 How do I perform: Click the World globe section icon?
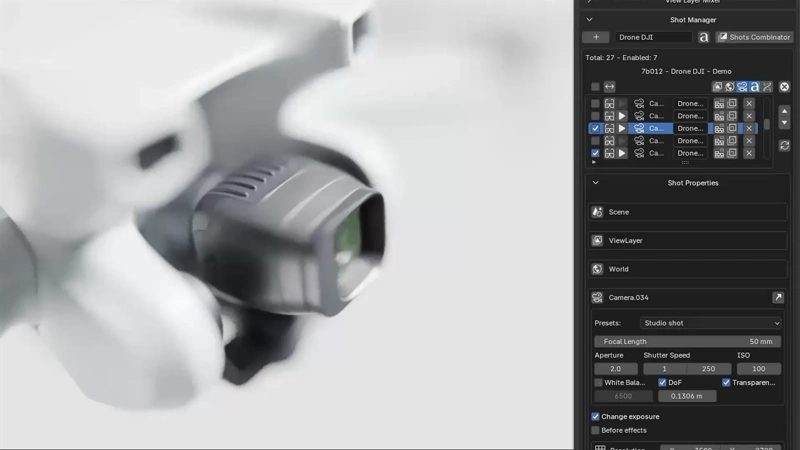point(597,269)
